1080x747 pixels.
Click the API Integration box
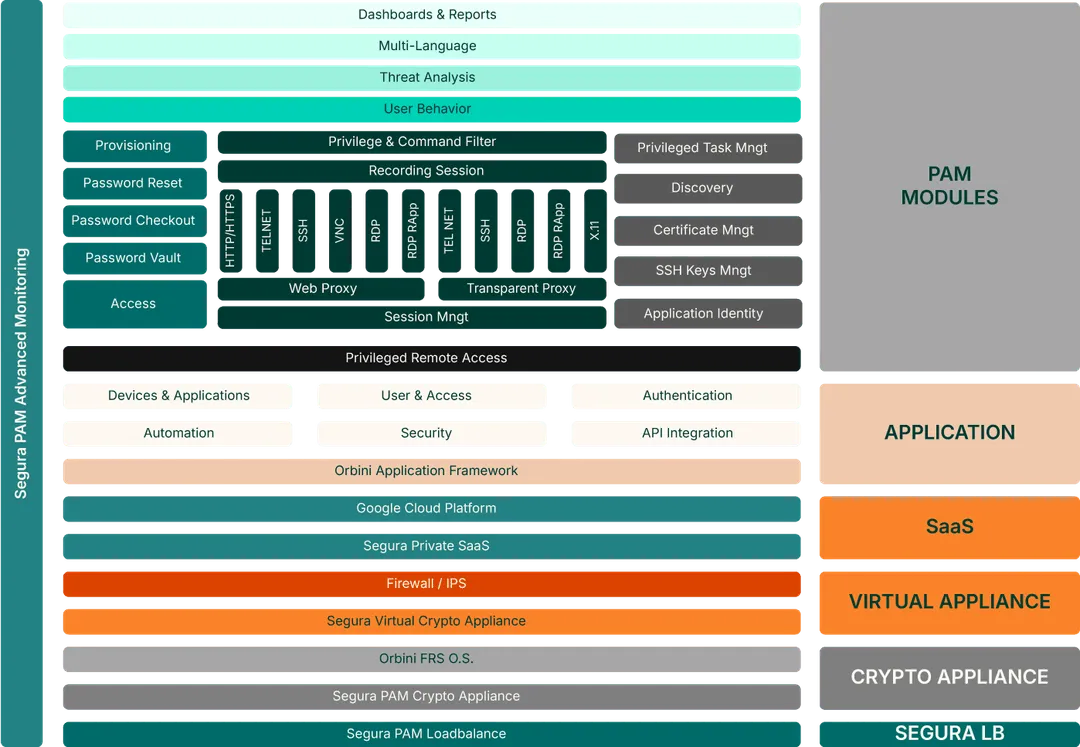pyautogui.click(x=687, y=434)
